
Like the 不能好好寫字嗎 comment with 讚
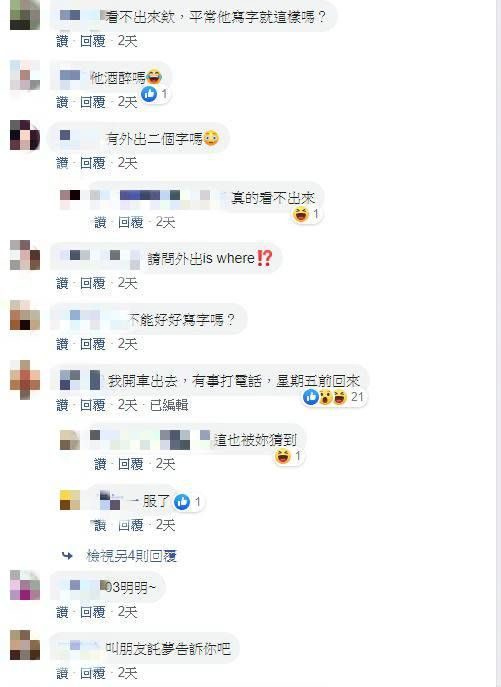click(62, 344)
